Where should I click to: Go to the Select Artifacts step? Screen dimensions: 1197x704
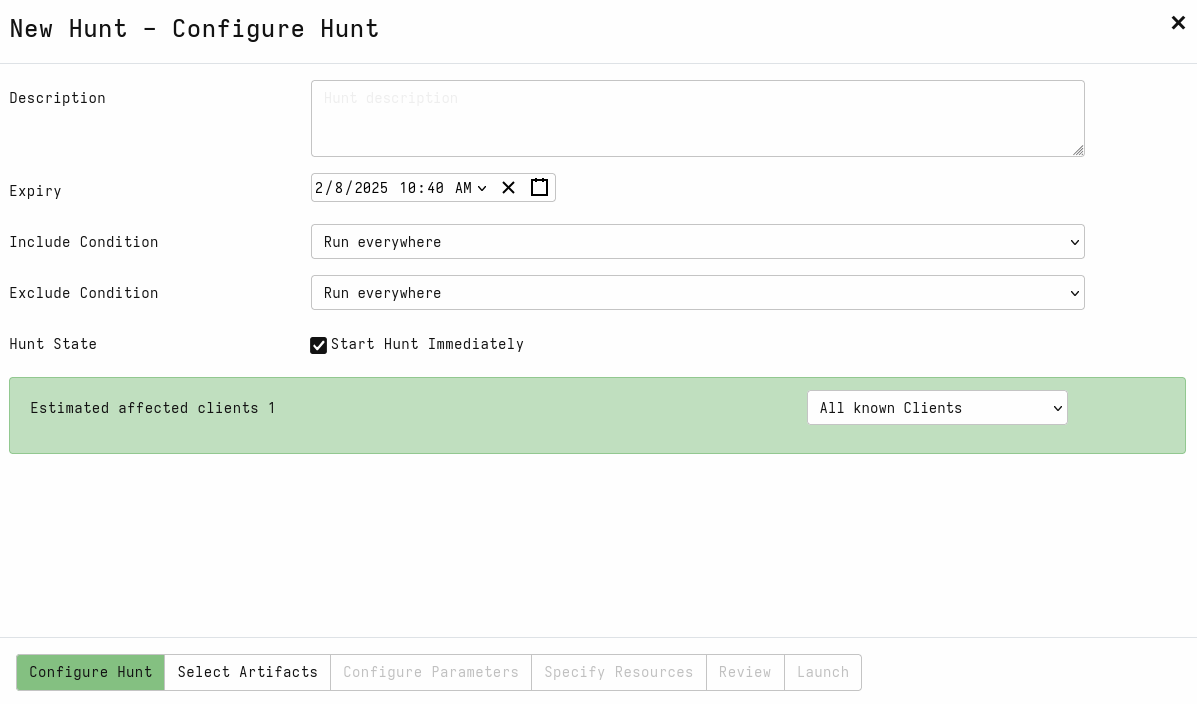pos(247,672)
